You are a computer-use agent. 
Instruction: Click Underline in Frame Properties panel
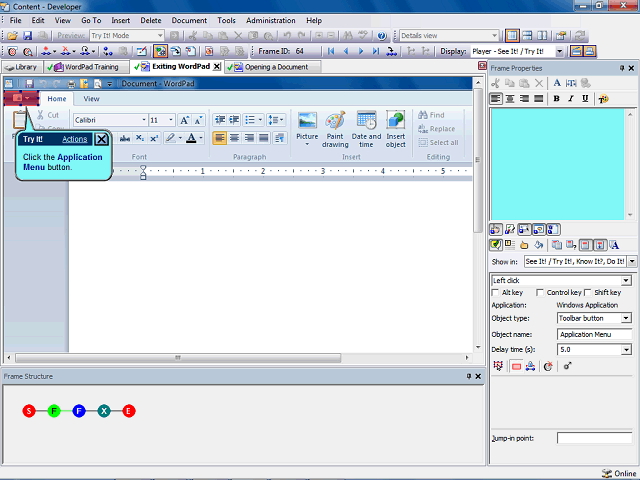pyautogui.click(x=585, y=98)
